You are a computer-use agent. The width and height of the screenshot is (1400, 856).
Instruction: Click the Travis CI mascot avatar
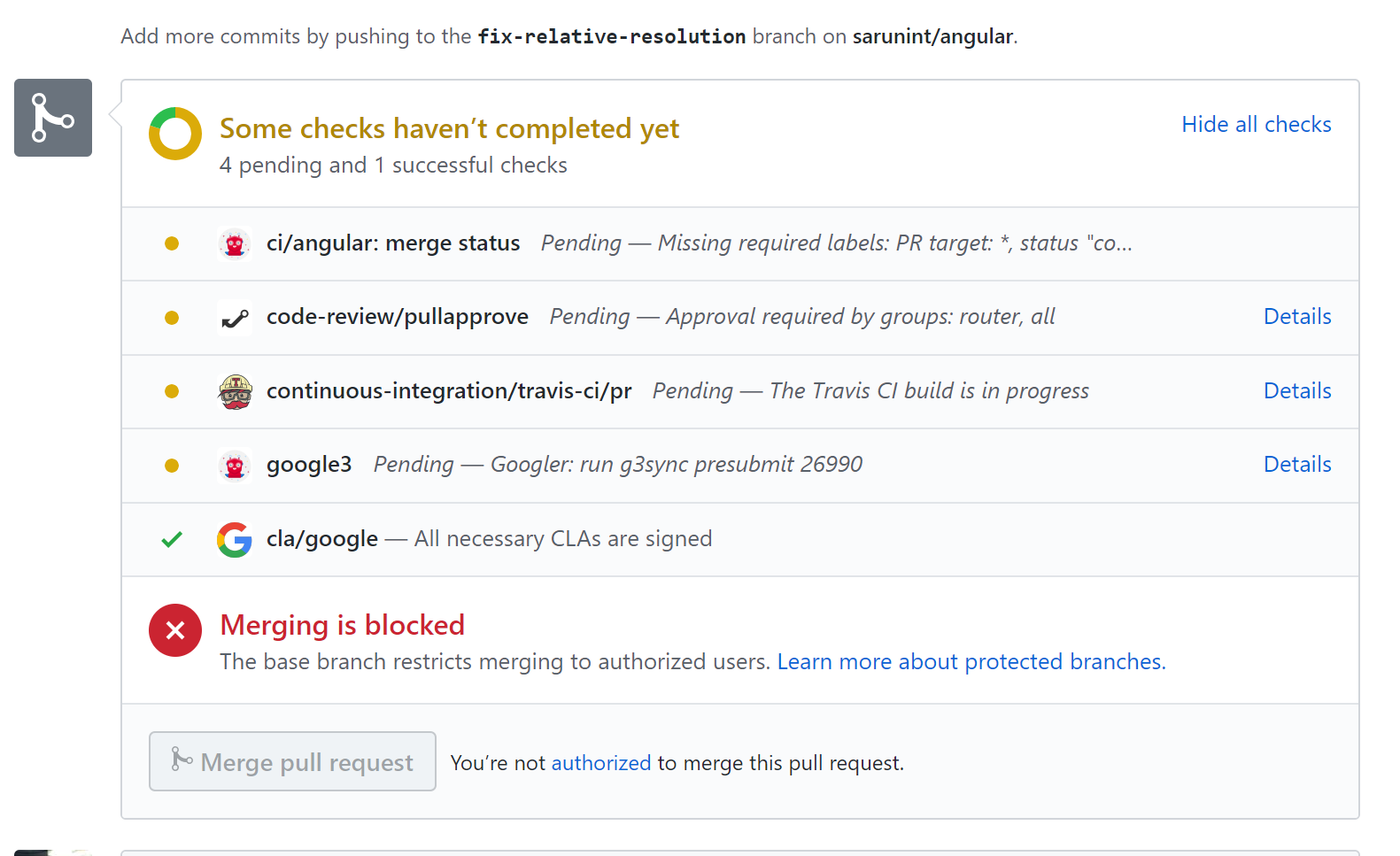[x=234, y=391]
